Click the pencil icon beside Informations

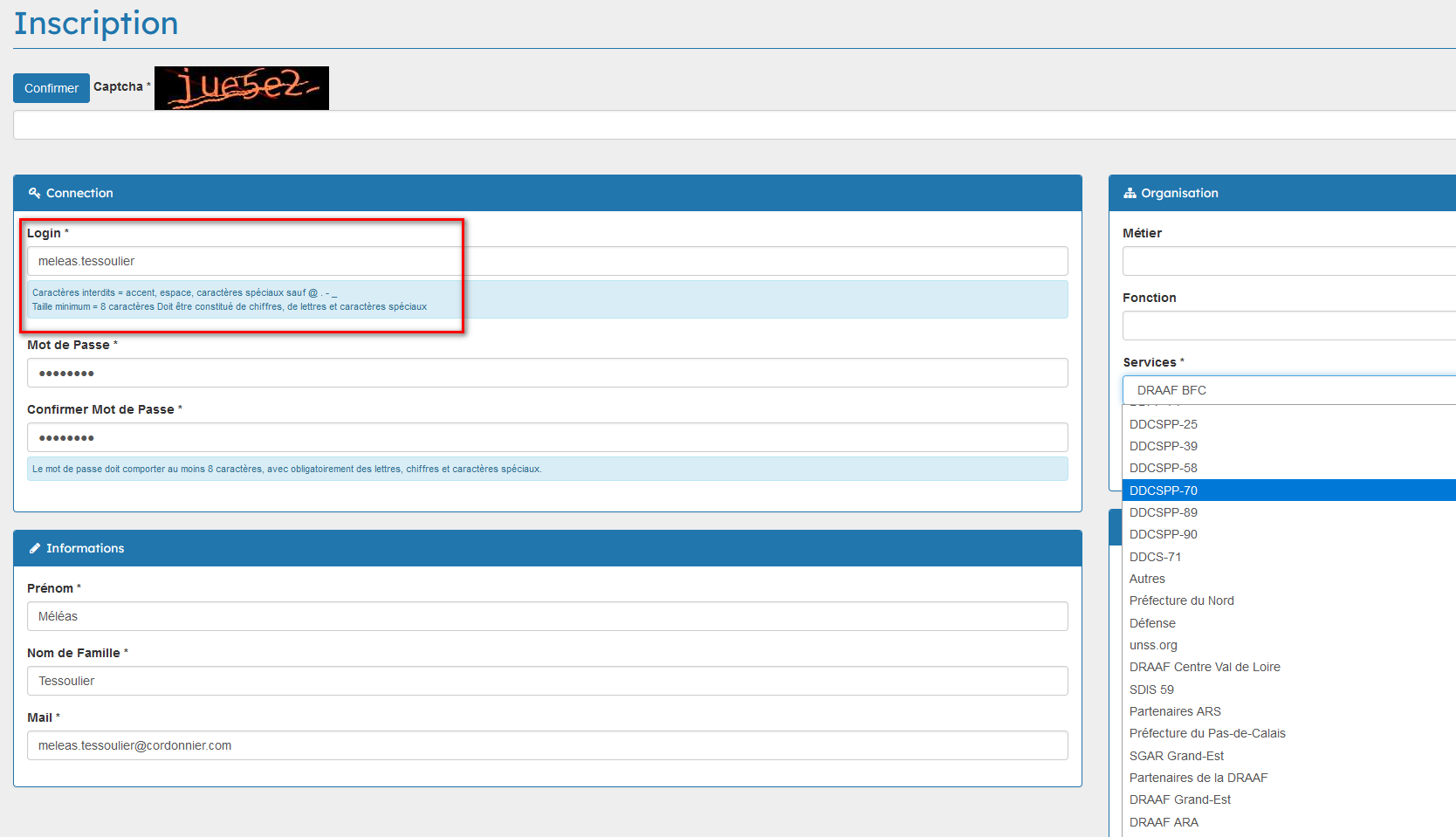(x=35, y=548)
